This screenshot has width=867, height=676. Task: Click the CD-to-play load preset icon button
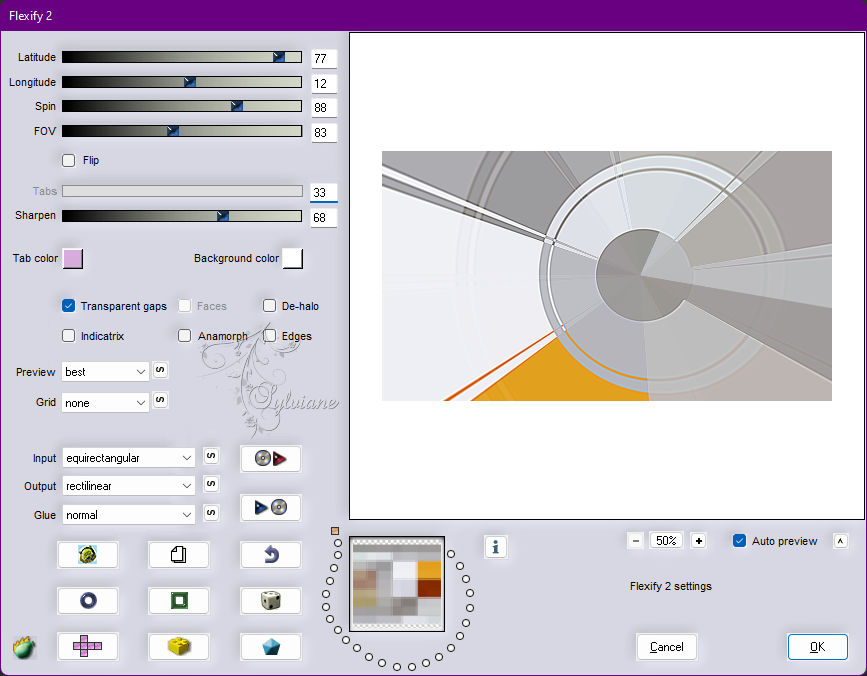[270, 459]
